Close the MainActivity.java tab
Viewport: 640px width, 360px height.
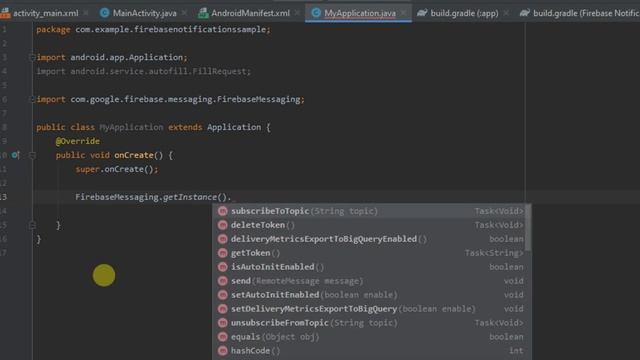(x=184, y=13)
